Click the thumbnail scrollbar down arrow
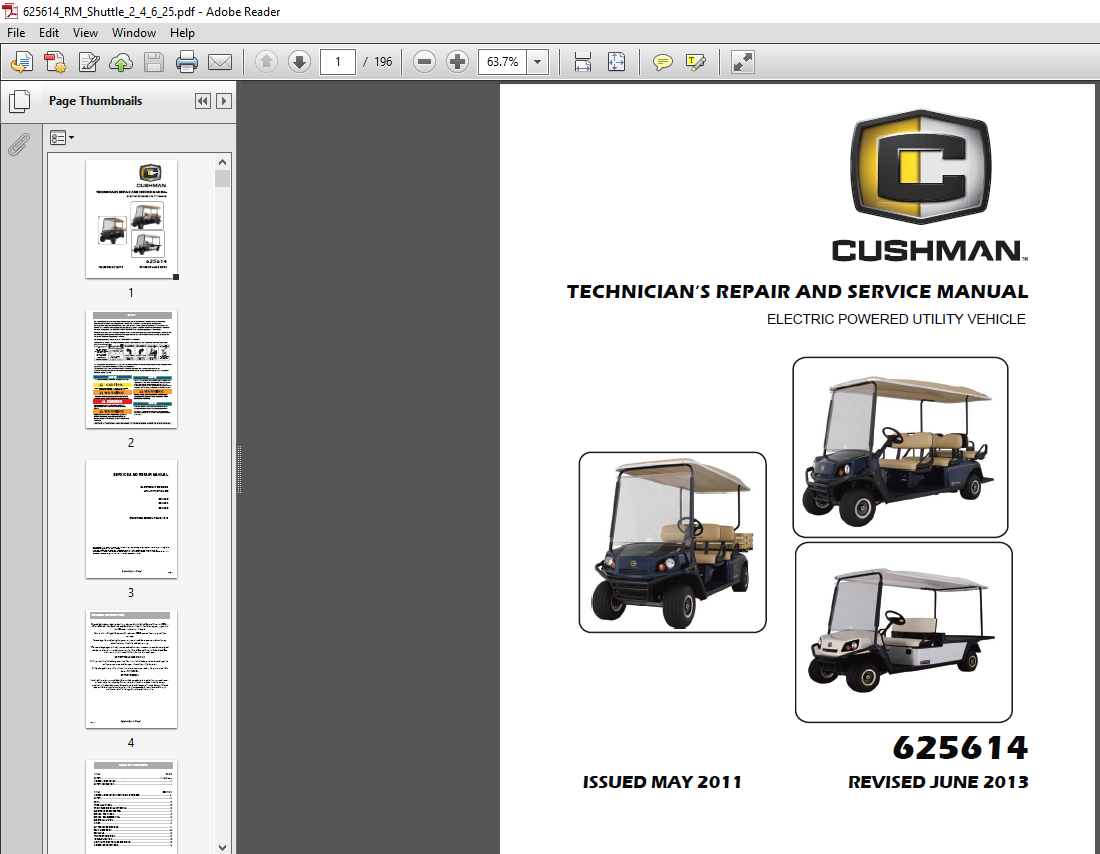1100x854 pixels. pos(222,847)
